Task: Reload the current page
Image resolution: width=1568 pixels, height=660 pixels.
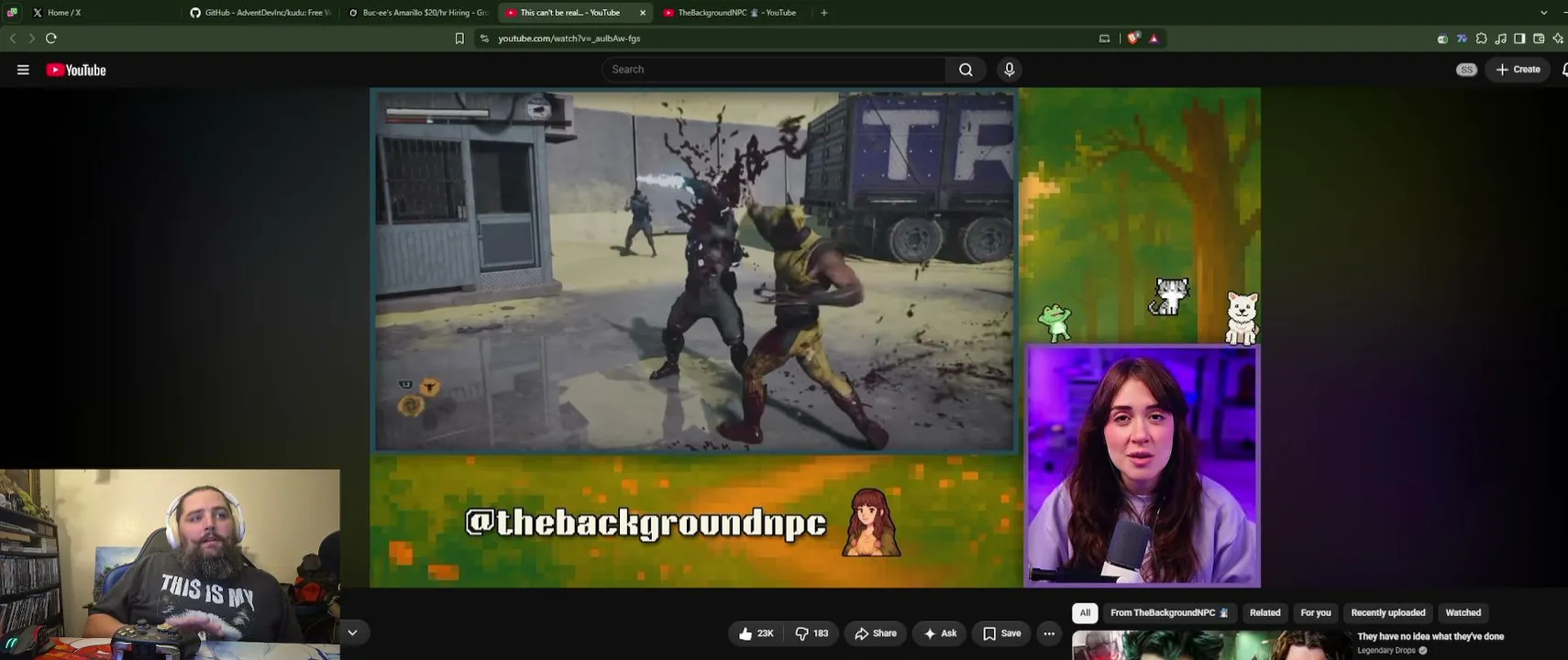Action: pos(51,38)
